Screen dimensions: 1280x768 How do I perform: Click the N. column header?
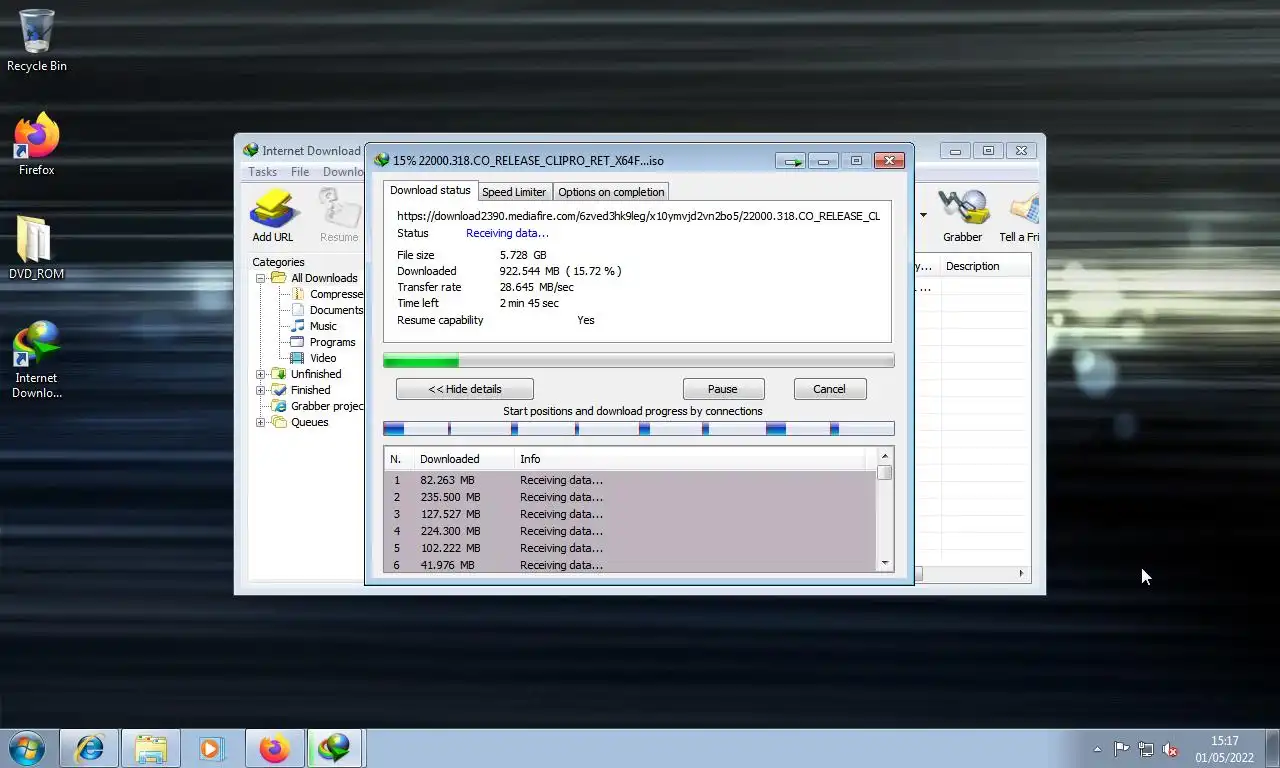tap(399, 459)
